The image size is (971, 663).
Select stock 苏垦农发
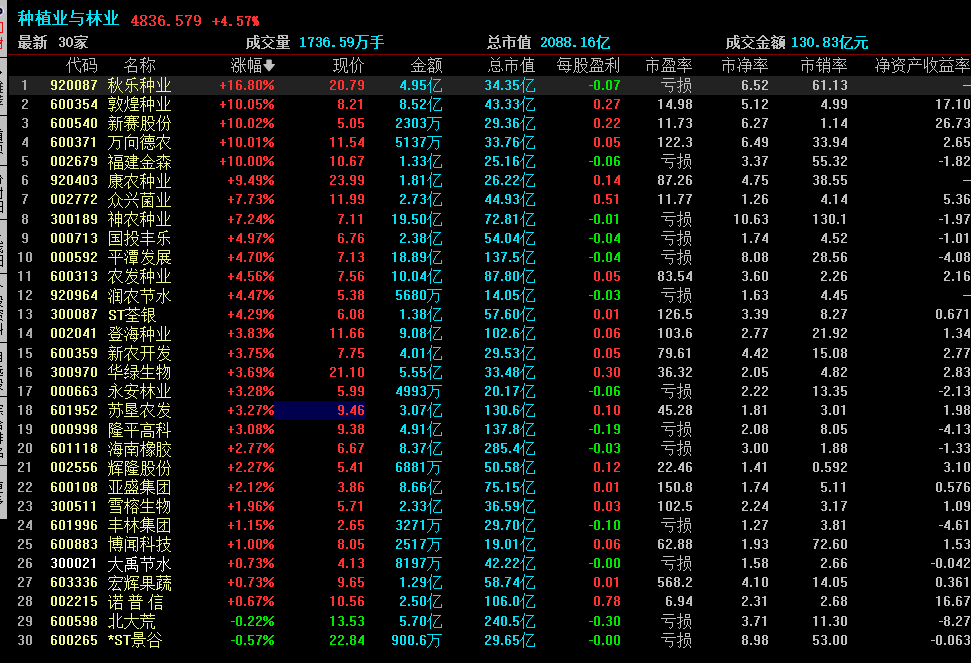pyautogui.click(x=139, y=410)
